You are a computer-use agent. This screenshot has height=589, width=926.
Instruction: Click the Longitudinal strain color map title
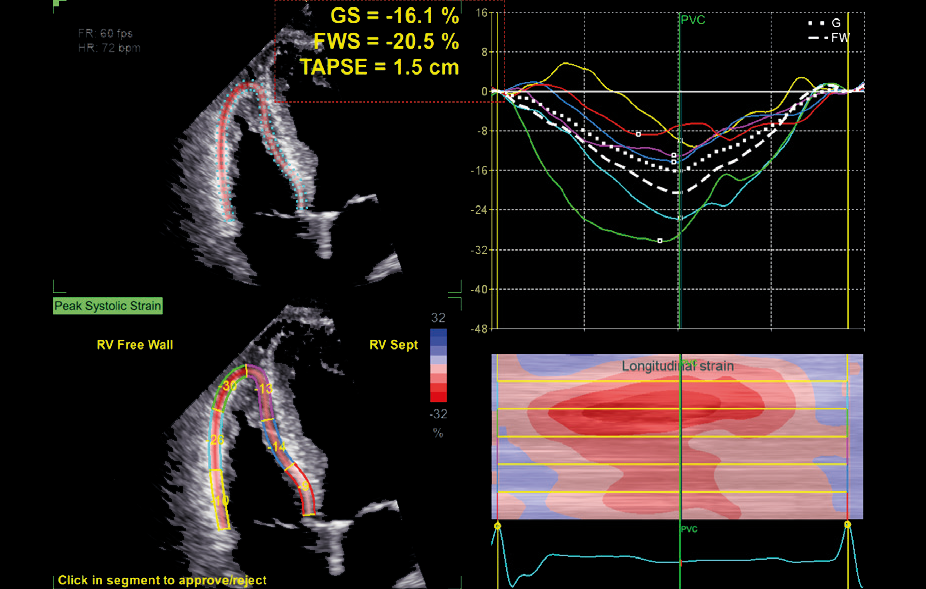tap(677, 366)
